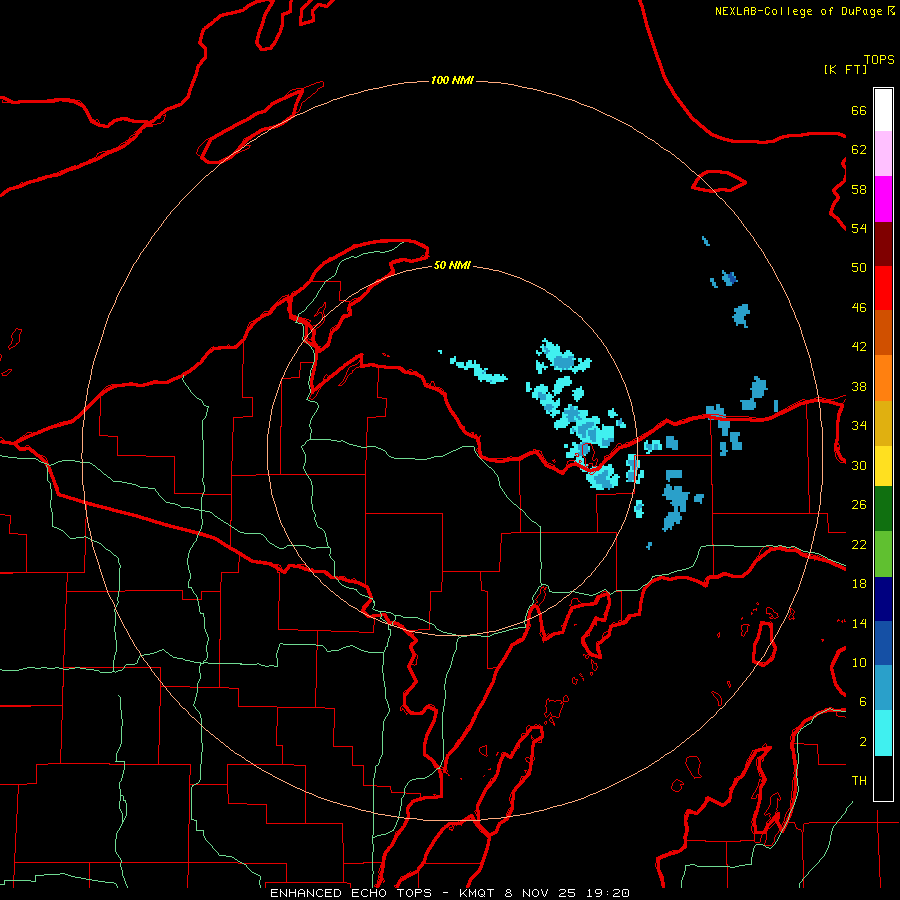Image resolution: width=900 pixels, height=900 pixels.
Task: Click the legend value 26
Action: coord(859,505)
